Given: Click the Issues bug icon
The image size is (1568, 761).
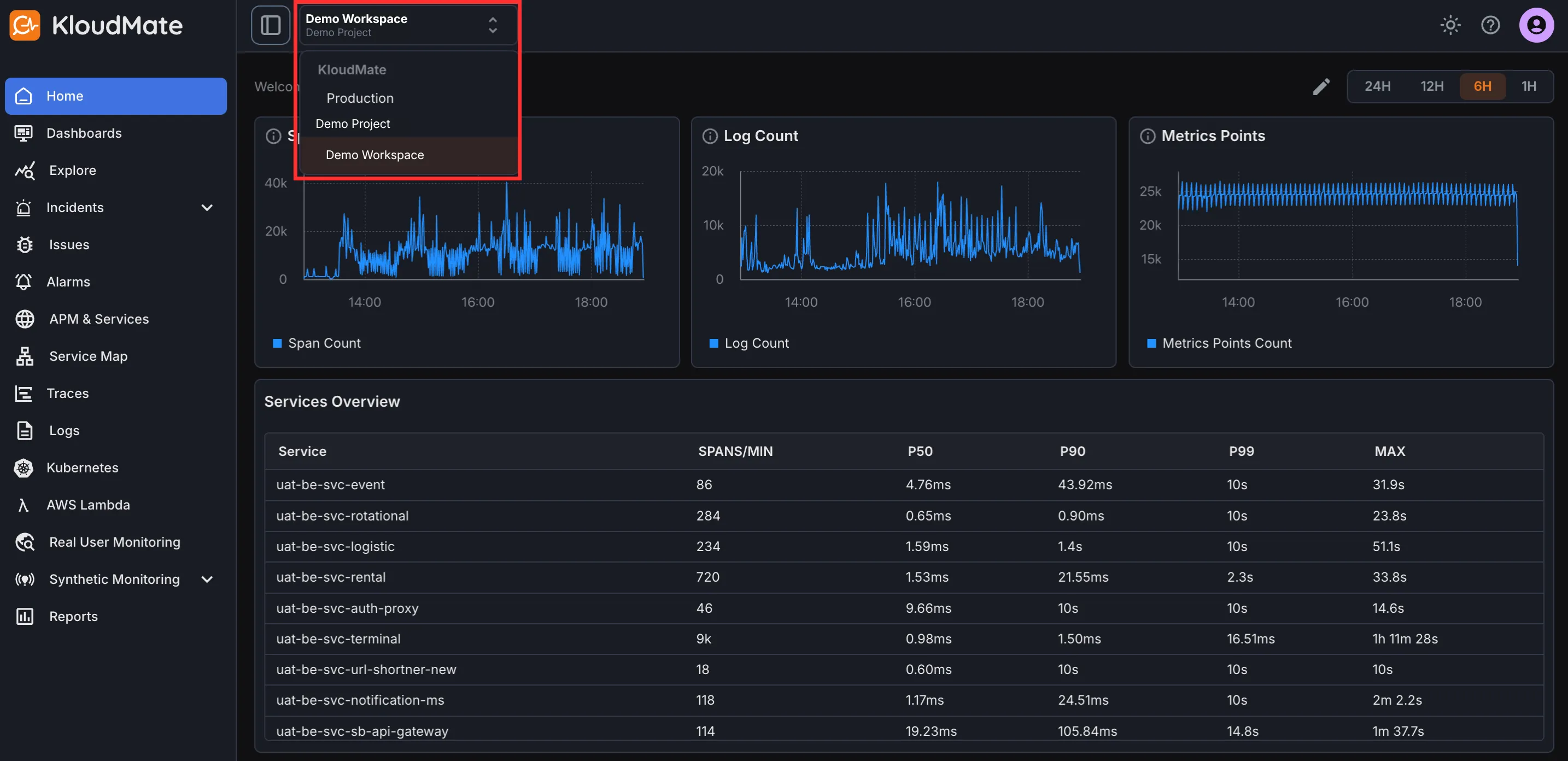Looking at the screenshot, I should tap(25, 245).
